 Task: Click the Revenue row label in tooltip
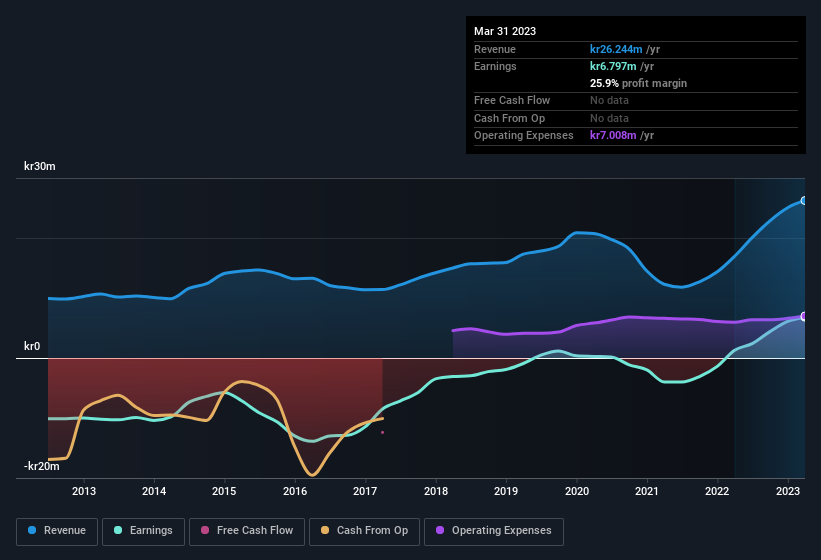[x=495, y=49]
